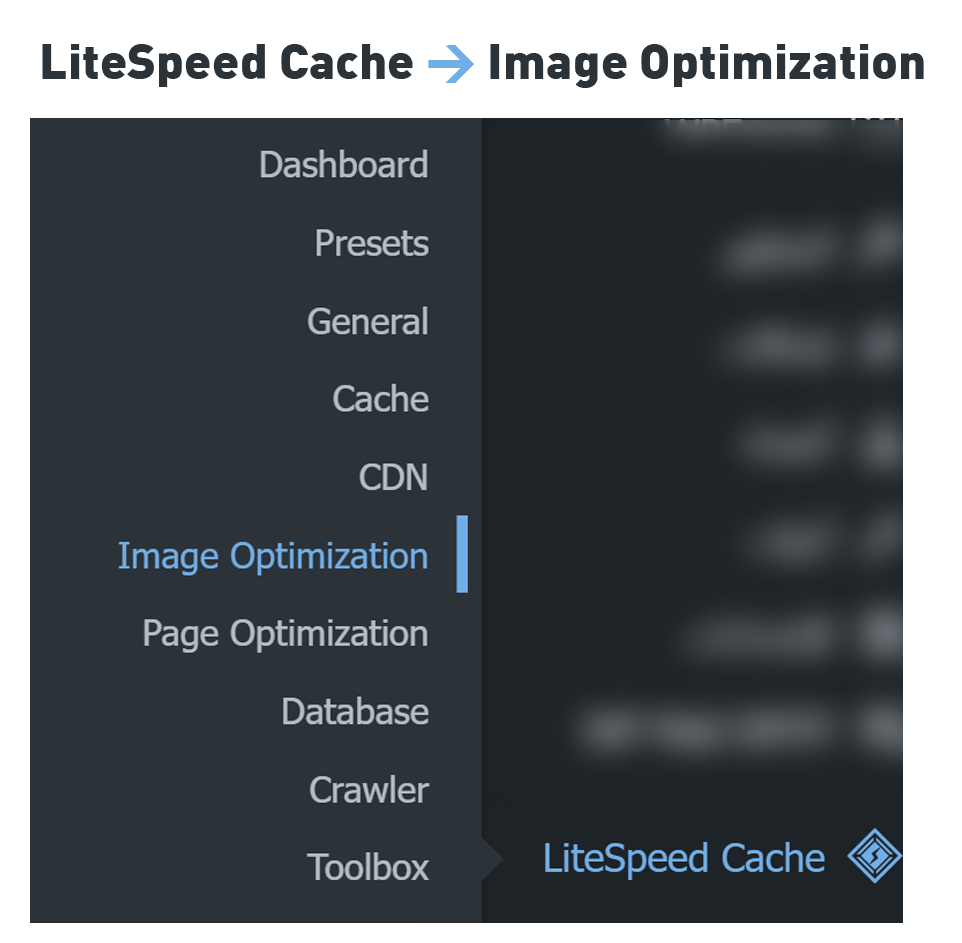Open the Toolbox section

click(x=367, y=868)
